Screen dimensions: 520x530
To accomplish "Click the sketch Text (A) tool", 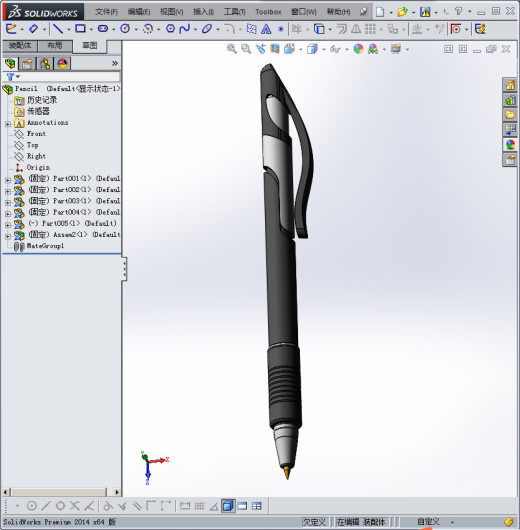I will [x=266, y=29].
